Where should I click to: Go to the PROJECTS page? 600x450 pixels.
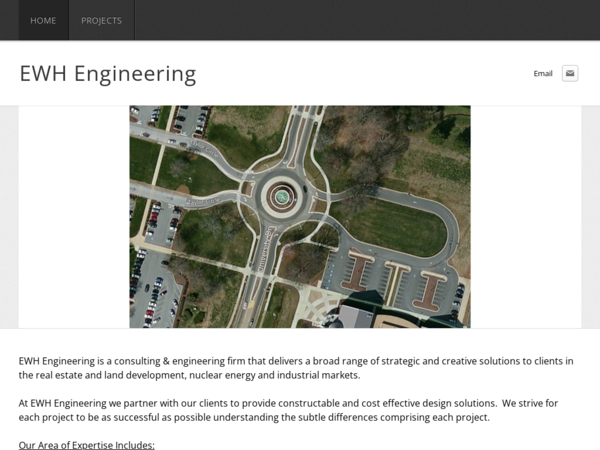click(x=102, y=20)
